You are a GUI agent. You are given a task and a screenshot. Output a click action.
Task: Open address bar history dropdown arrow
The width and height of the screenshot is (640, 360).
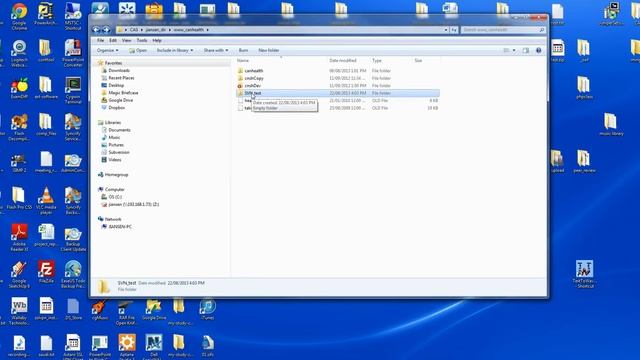tap(446, 30)
